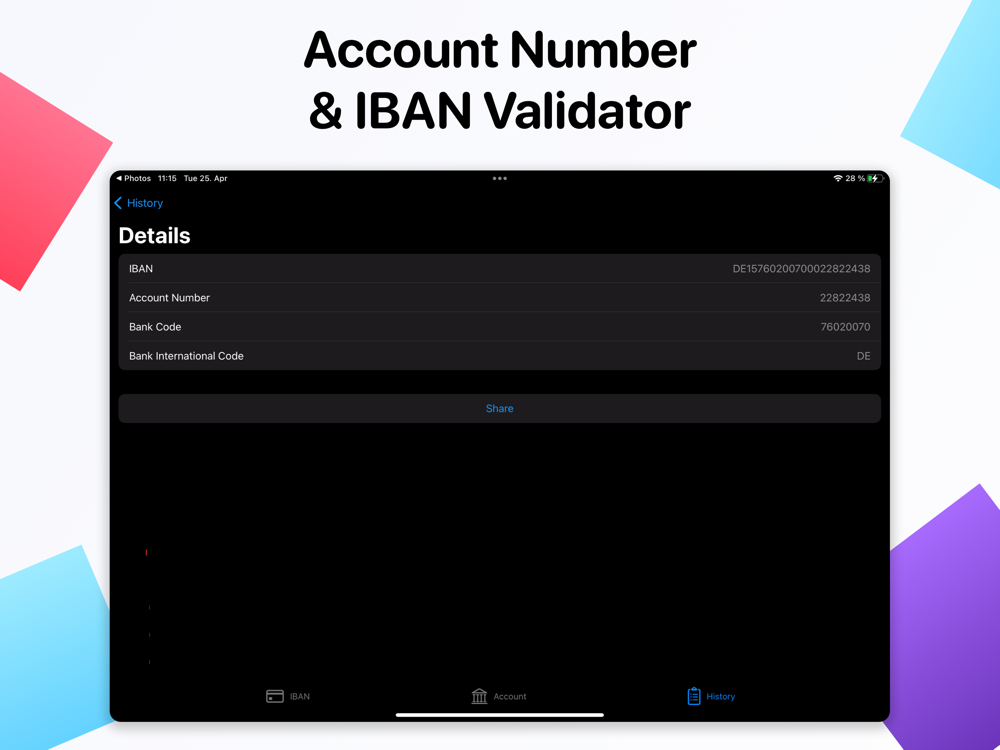Tap the Account Number row

499,298
